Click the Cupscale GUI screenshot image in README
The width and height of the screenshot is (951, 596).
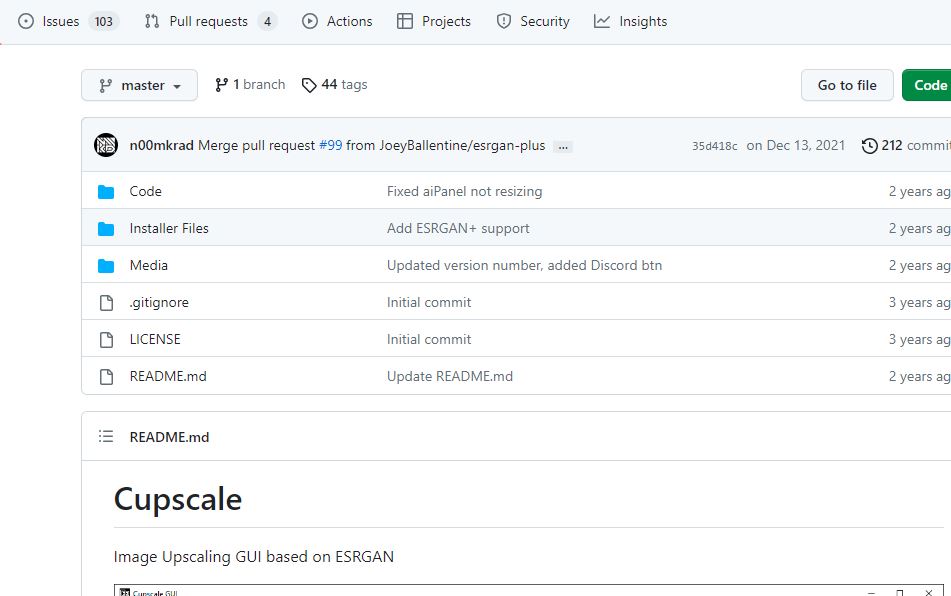[x=529, y=591]
